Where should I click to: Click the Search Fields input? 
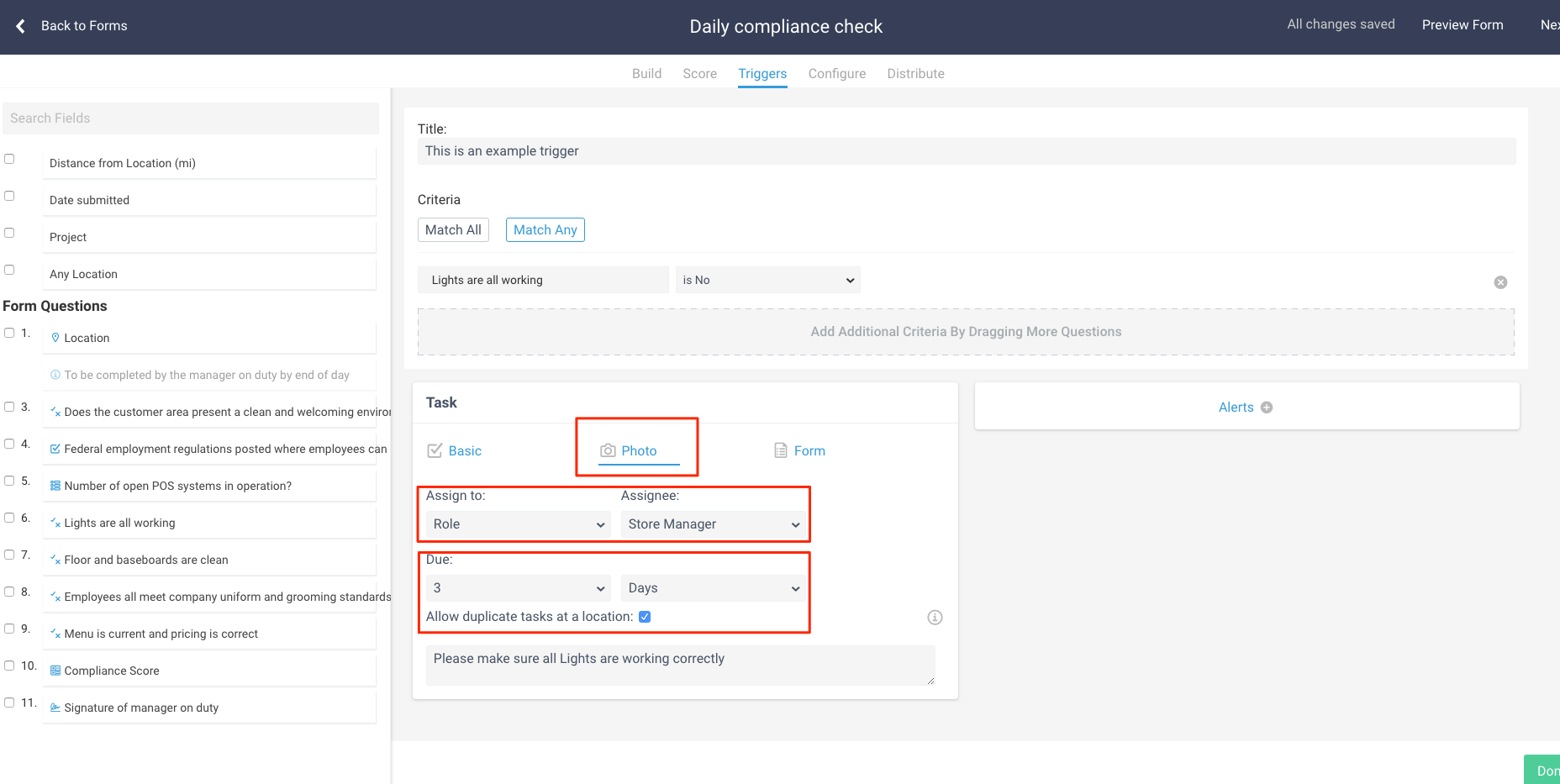[191, 118]
